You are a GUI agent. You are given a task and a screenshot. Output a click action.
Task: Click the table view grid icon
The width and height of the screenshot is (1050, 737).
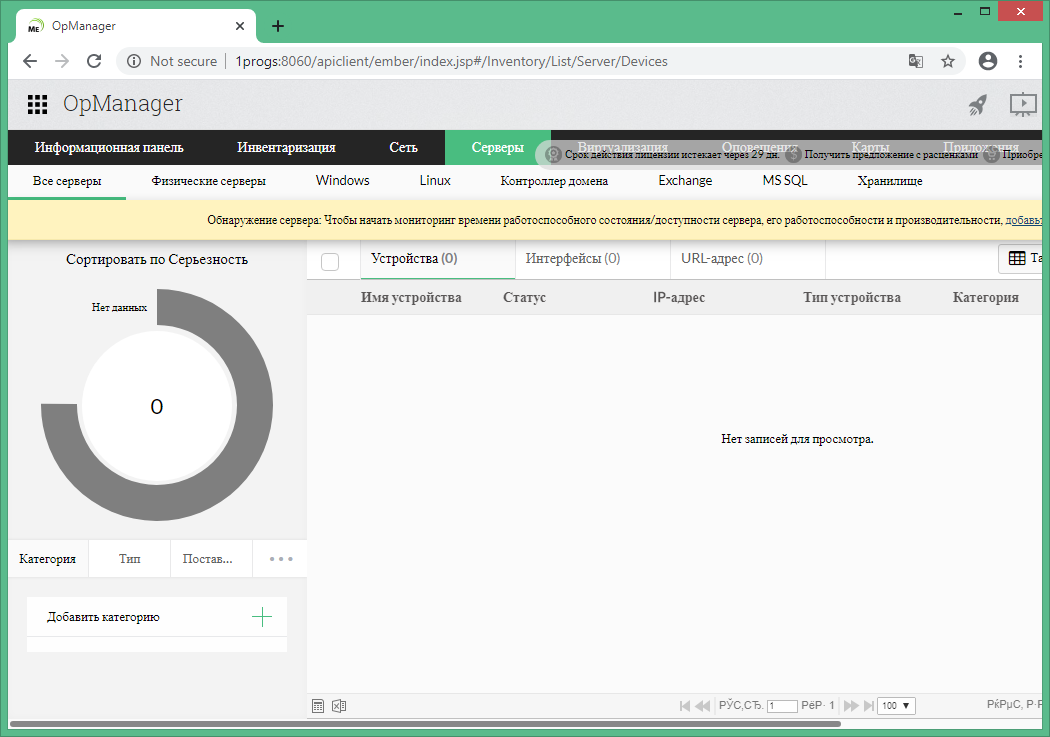(x=1017, y=258)
